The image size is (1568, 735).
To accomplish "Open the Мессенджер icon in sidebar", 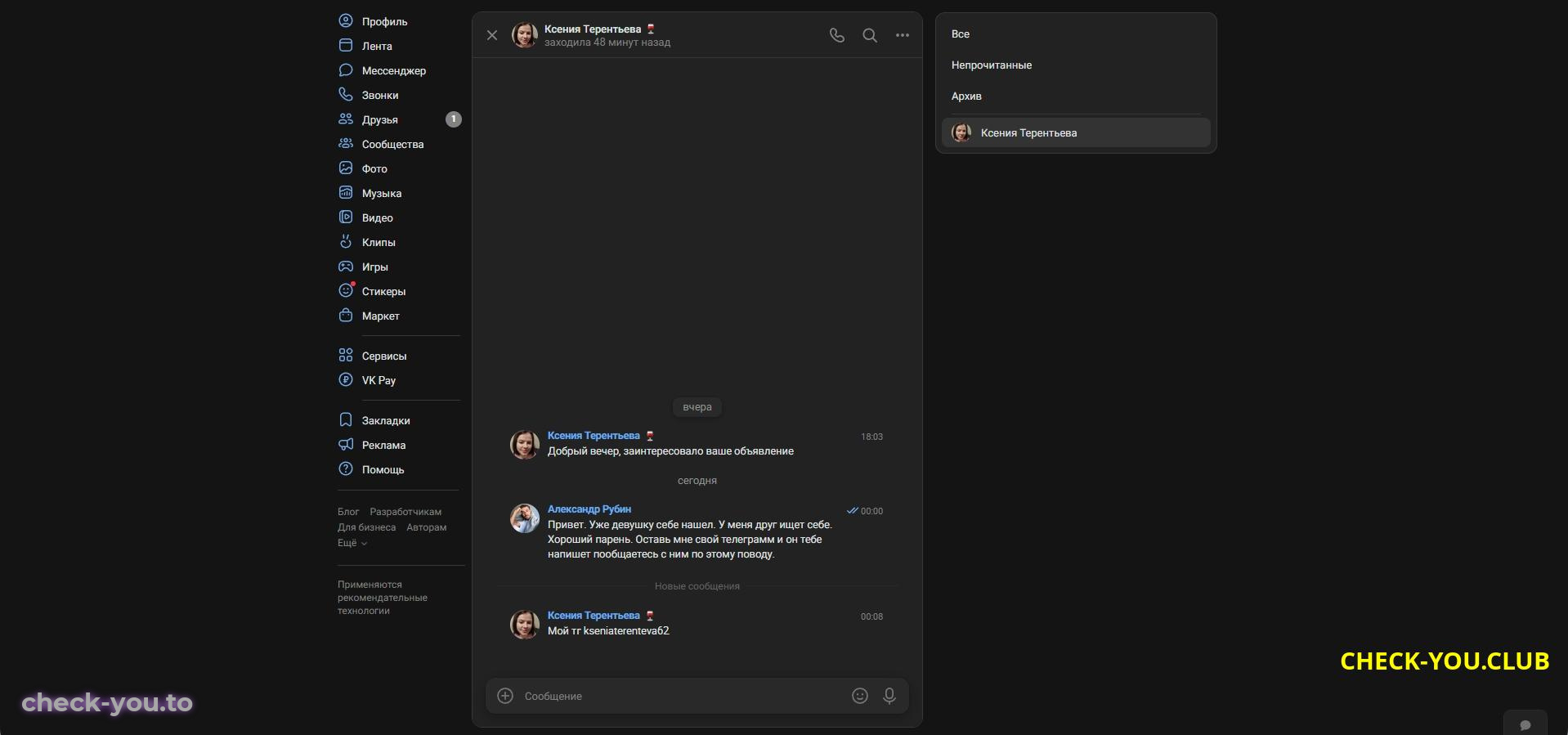I will click(346, 69).
